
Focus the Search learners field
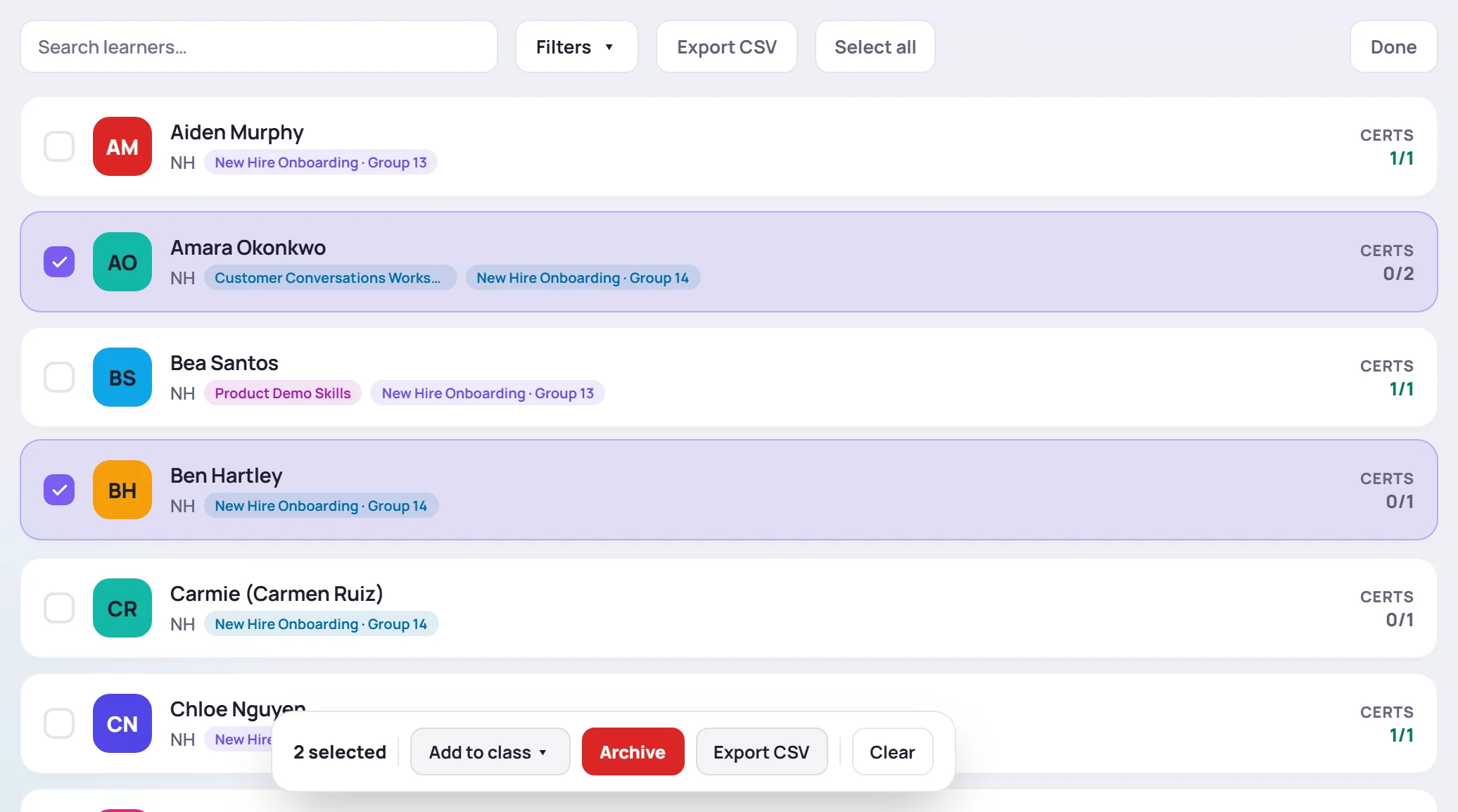pos(259,46)
